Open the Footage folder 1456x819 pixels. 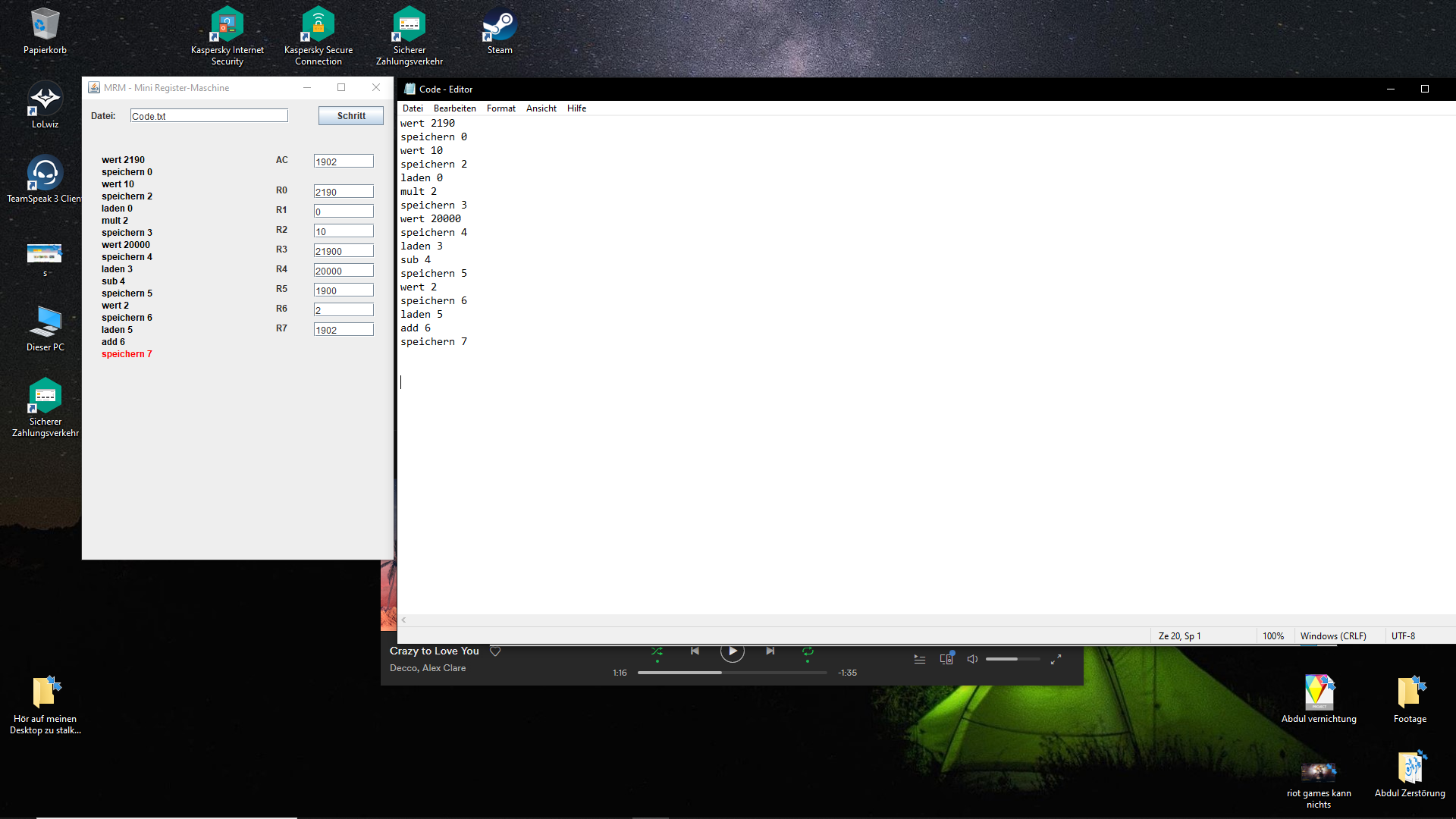point(1410,699)
